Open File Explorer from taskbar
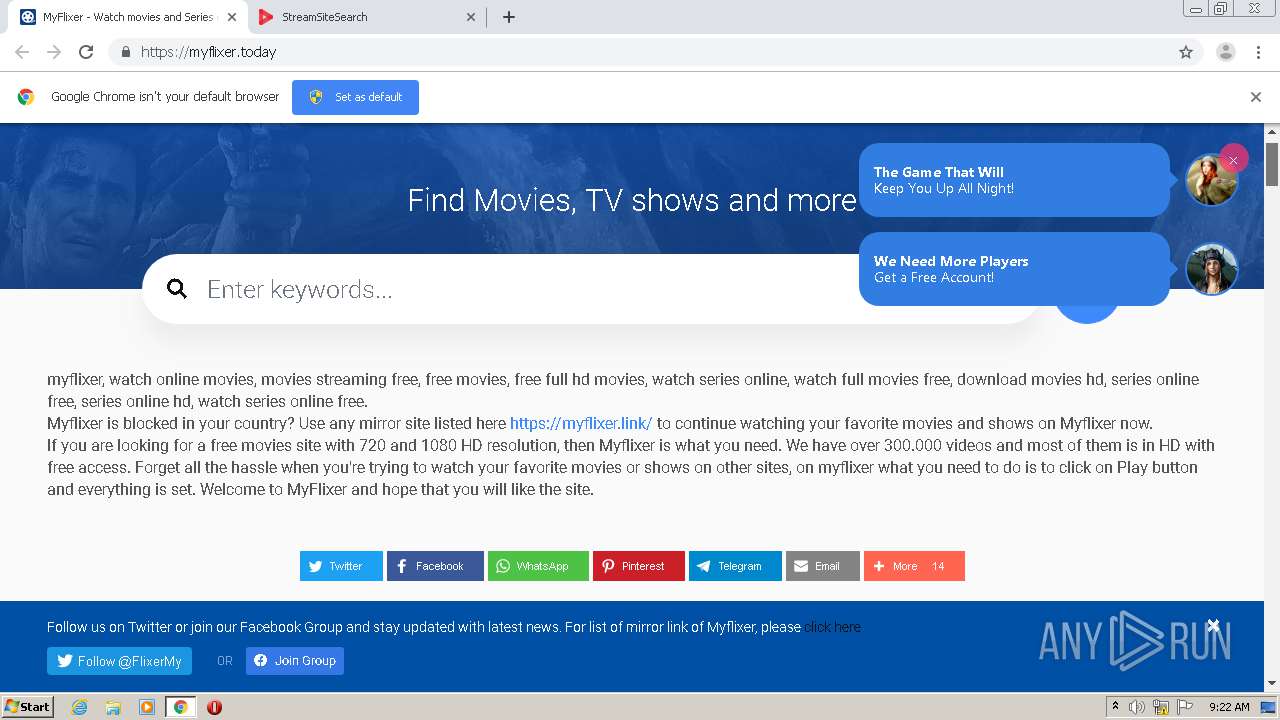The height and width of the screenshot is (720, 1280). (113, 707)
